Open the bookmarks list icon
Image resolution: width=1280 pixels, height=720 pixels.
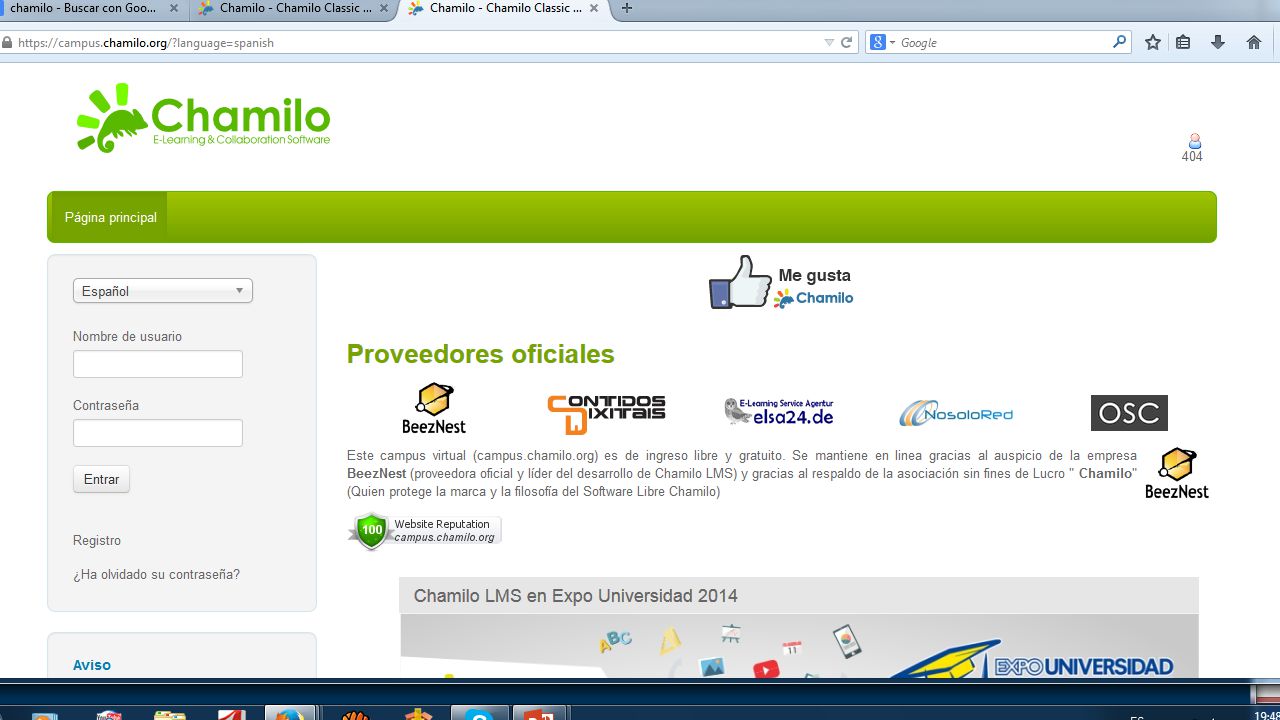(x=1183, y=43)
